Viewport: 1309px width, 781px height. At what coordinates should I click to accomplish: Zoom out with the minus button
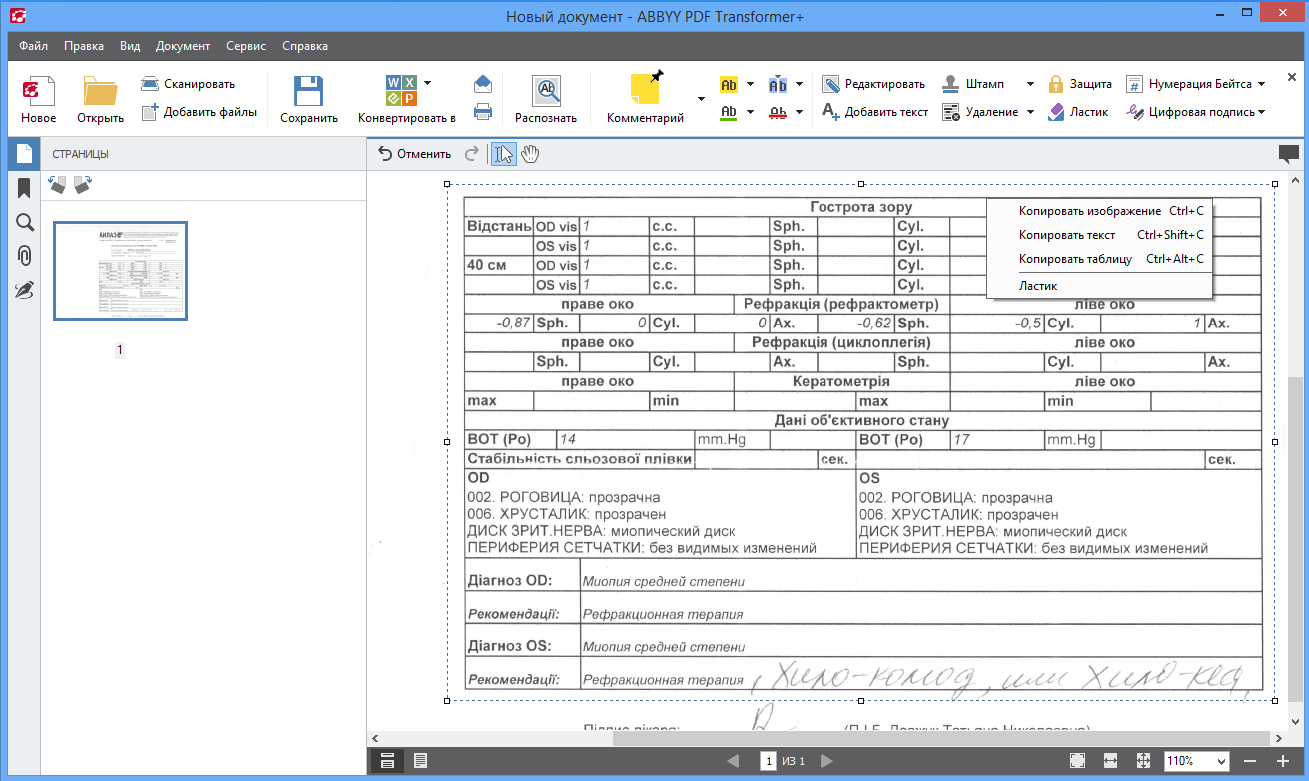tap(1251, 761)
